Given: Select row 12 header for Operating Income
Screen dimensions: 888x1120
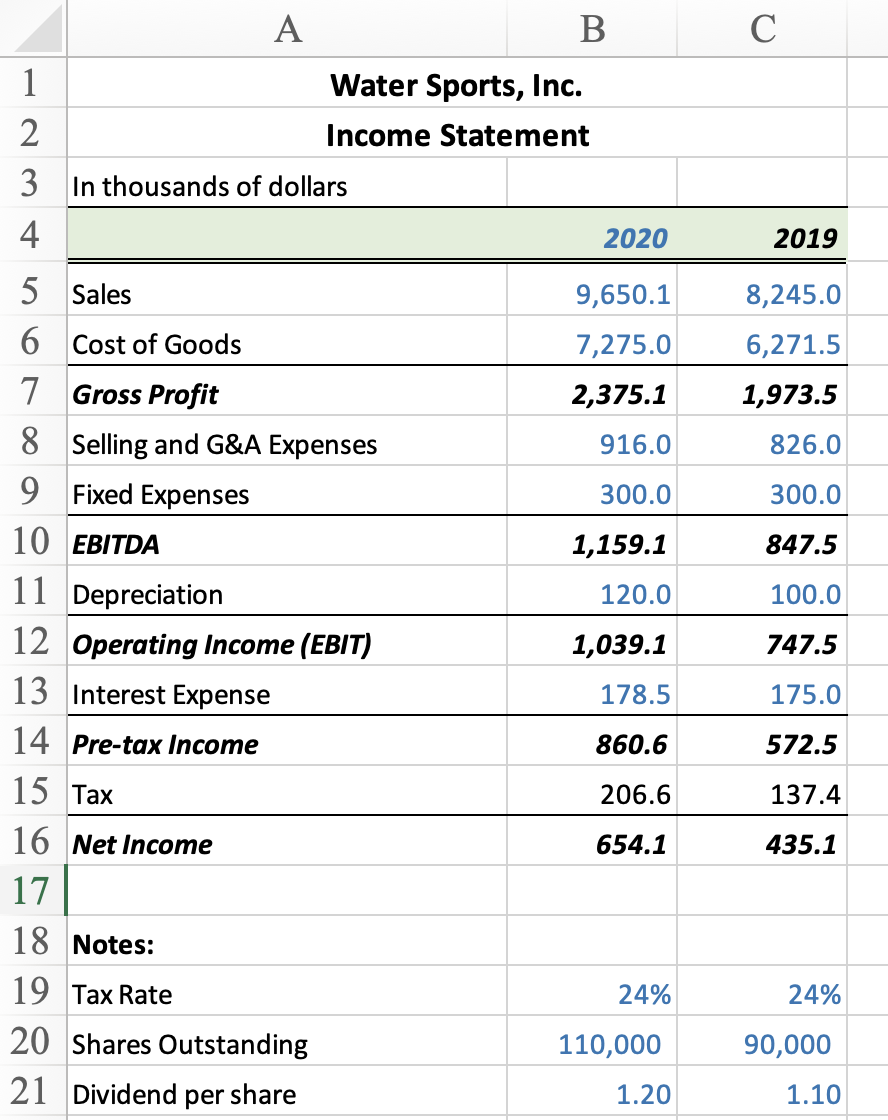Looking at the screenshot, I should (x=33, y=641).
